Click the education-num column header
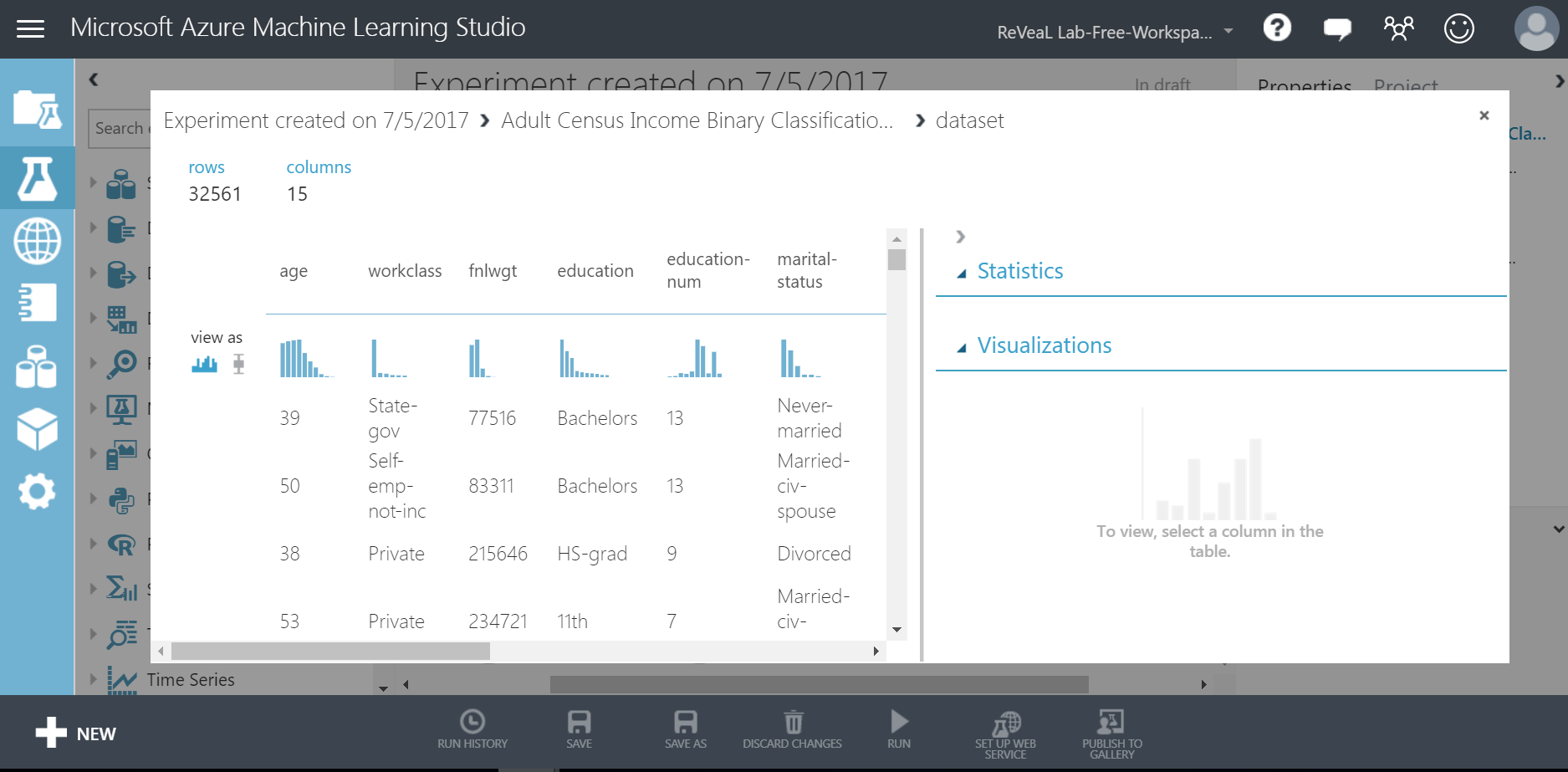 [708, 270]
